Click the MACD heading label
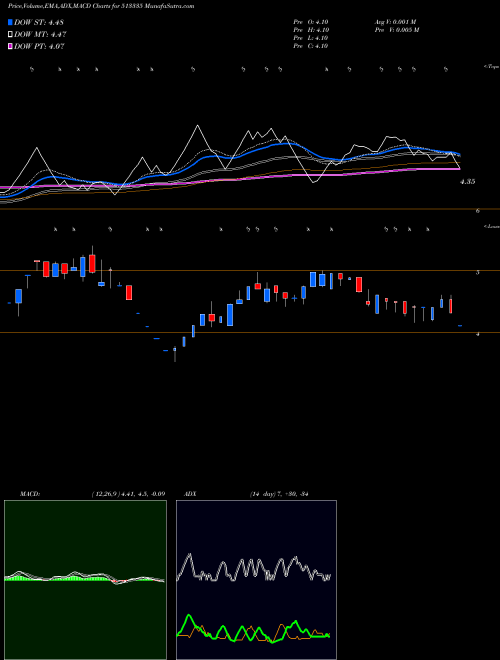Image resolution: width=500 pixels, height=660 pixels. (x=30, y=494)
